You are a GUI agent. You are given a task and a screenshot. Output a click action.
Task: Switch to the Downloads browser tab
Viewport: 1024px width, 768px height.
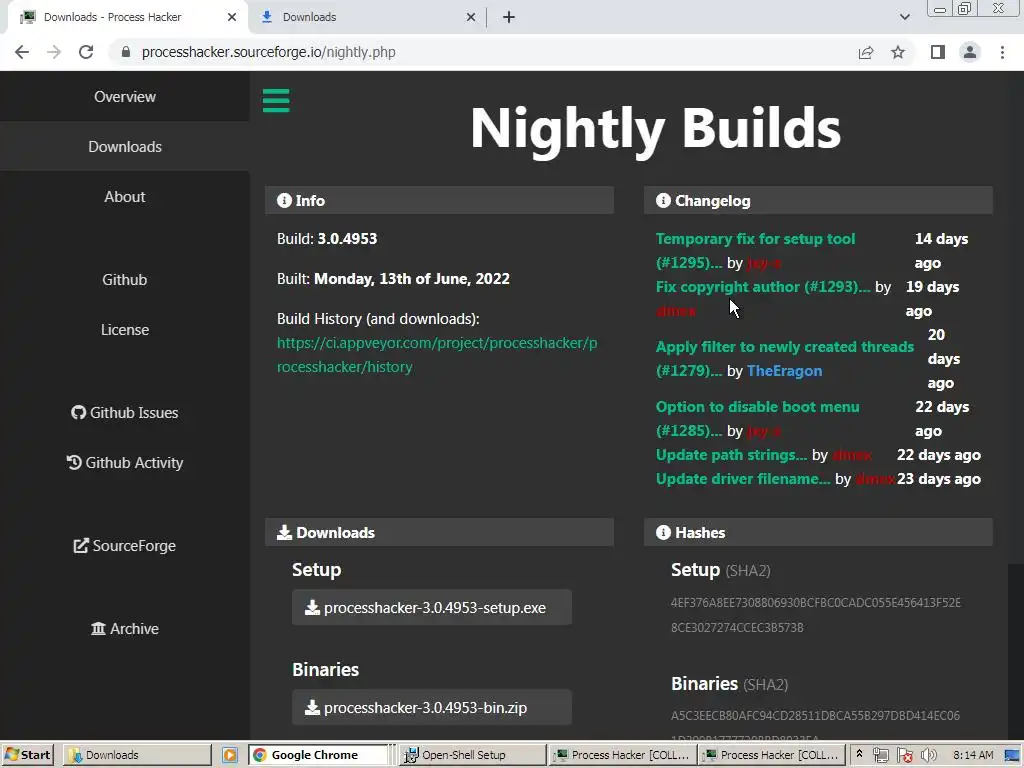tap(366, 17)
